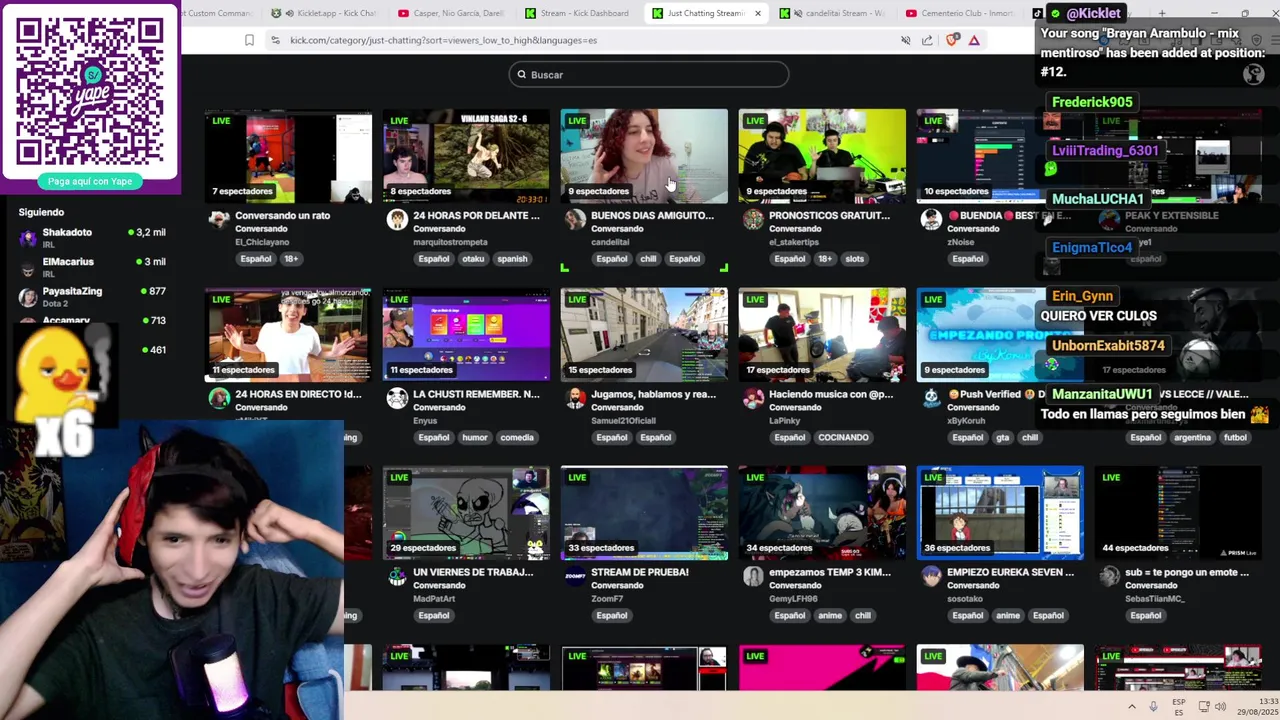Click the candelitai channel name
The image size is (1280, 720).
point(610,242)
